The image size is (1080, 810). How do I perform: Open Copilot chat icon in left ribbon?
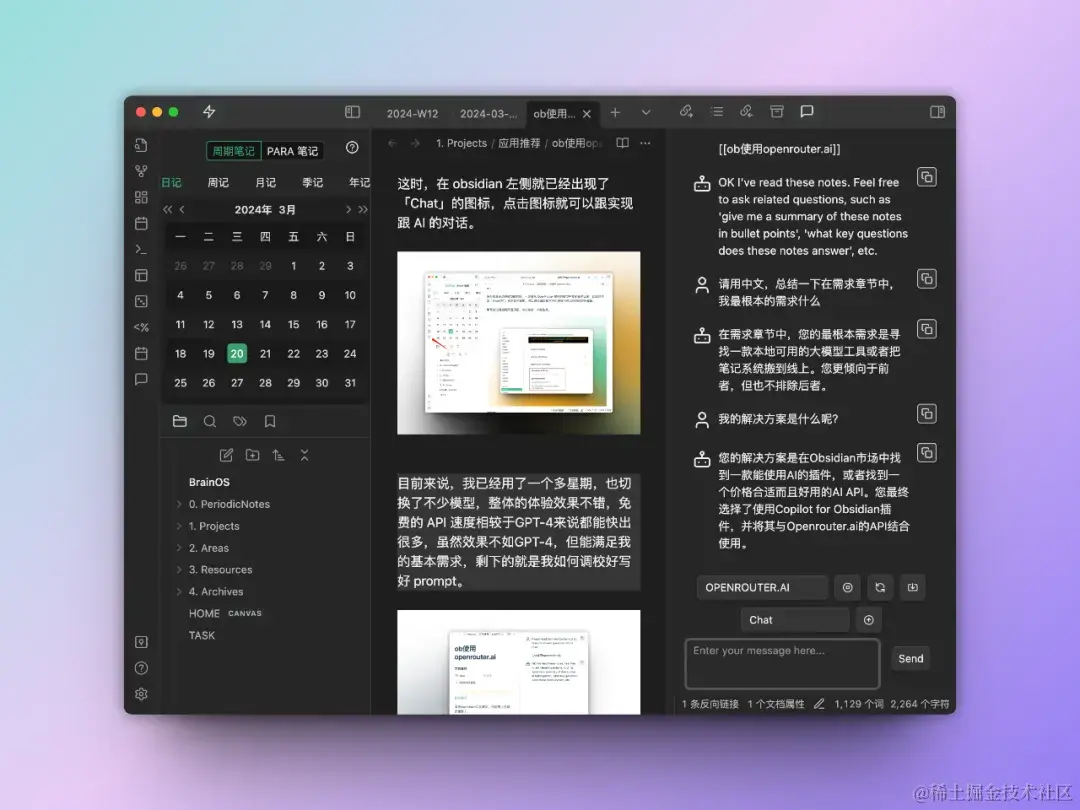click(141, 380)
